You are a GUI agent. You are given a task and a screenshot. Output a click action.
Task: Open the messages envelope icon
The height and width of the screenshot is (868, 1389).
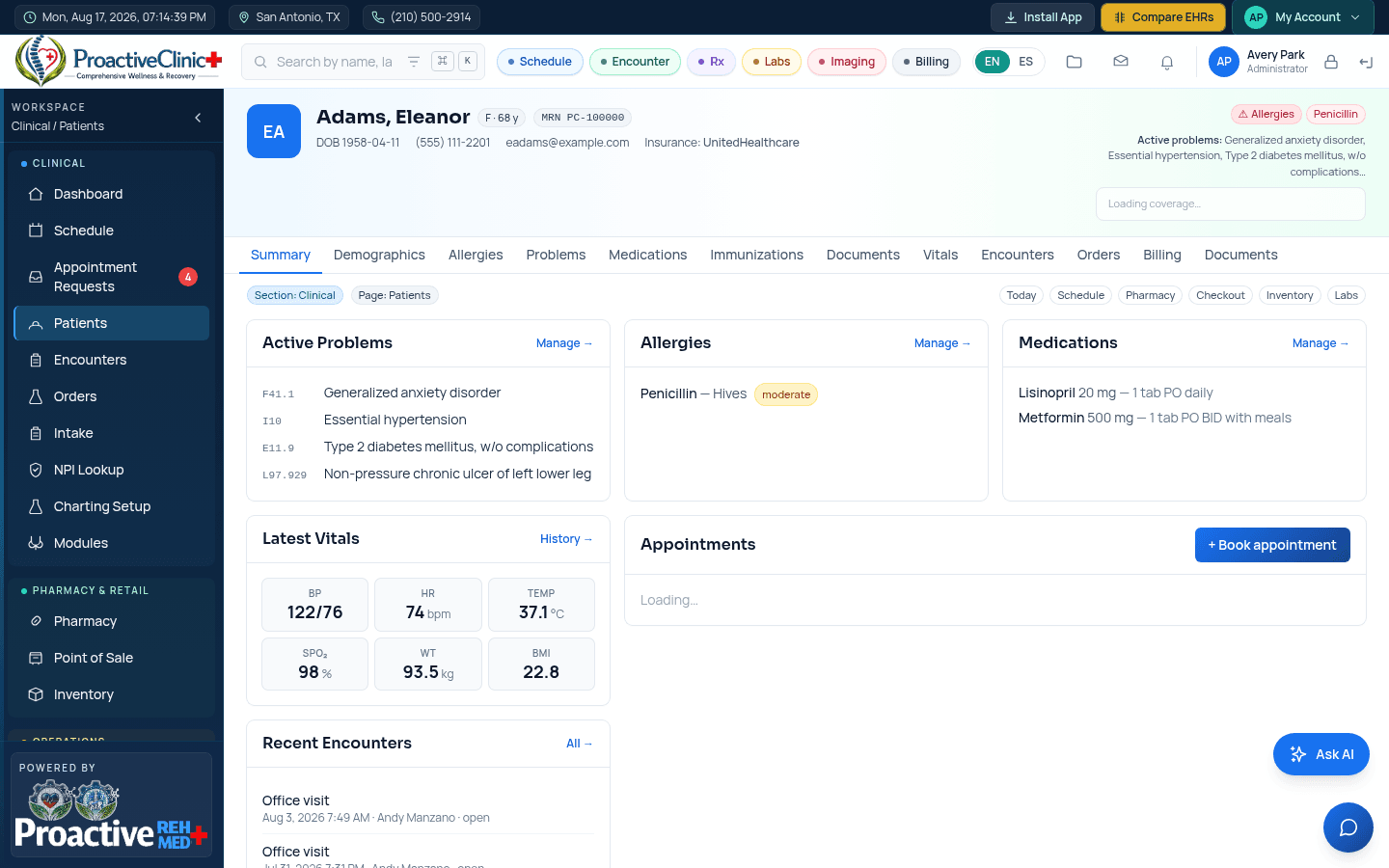tap(1120, 62)
